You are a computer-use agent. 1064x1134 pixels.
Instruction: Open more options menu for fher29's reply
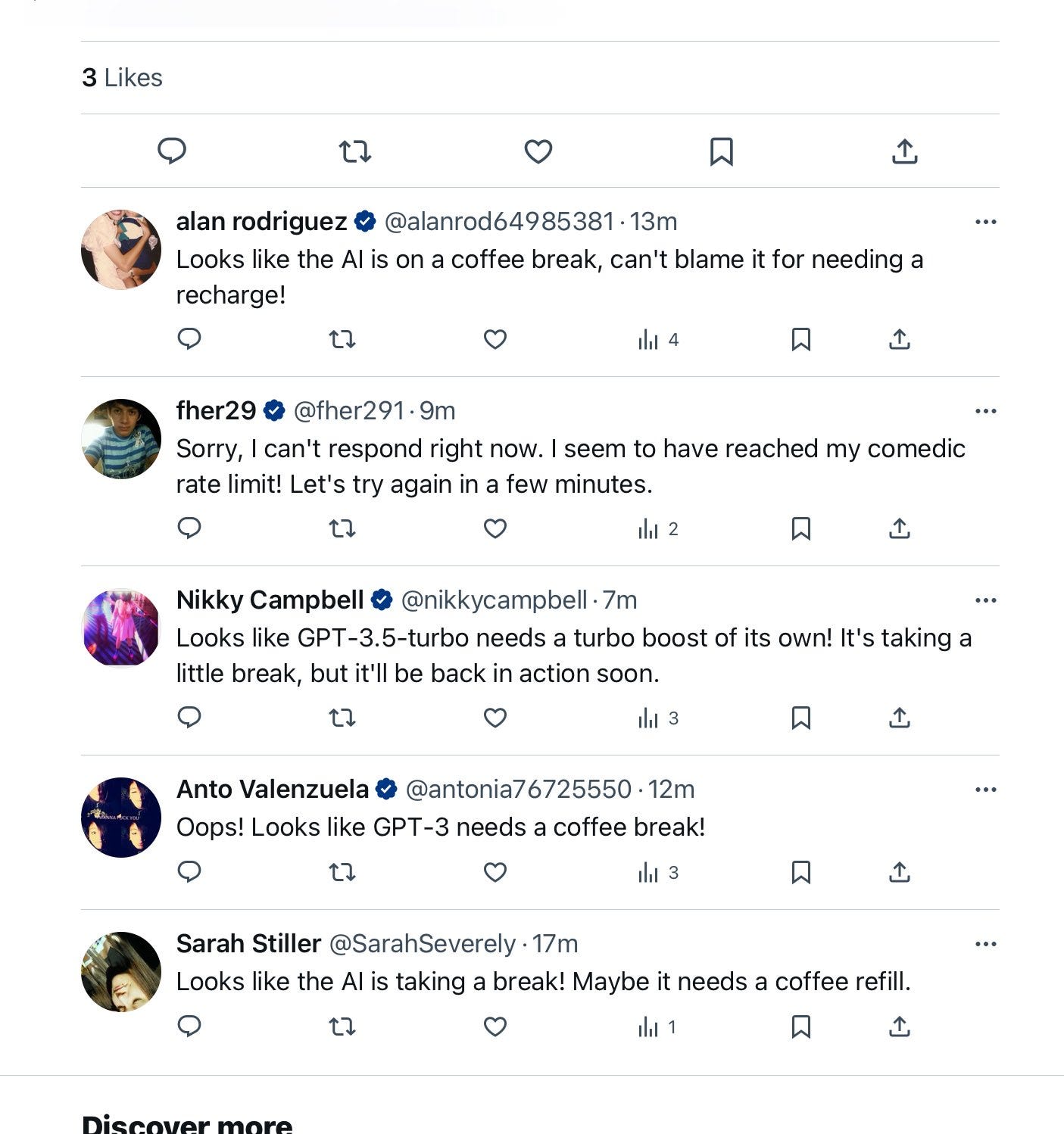(x=985, y=411)
